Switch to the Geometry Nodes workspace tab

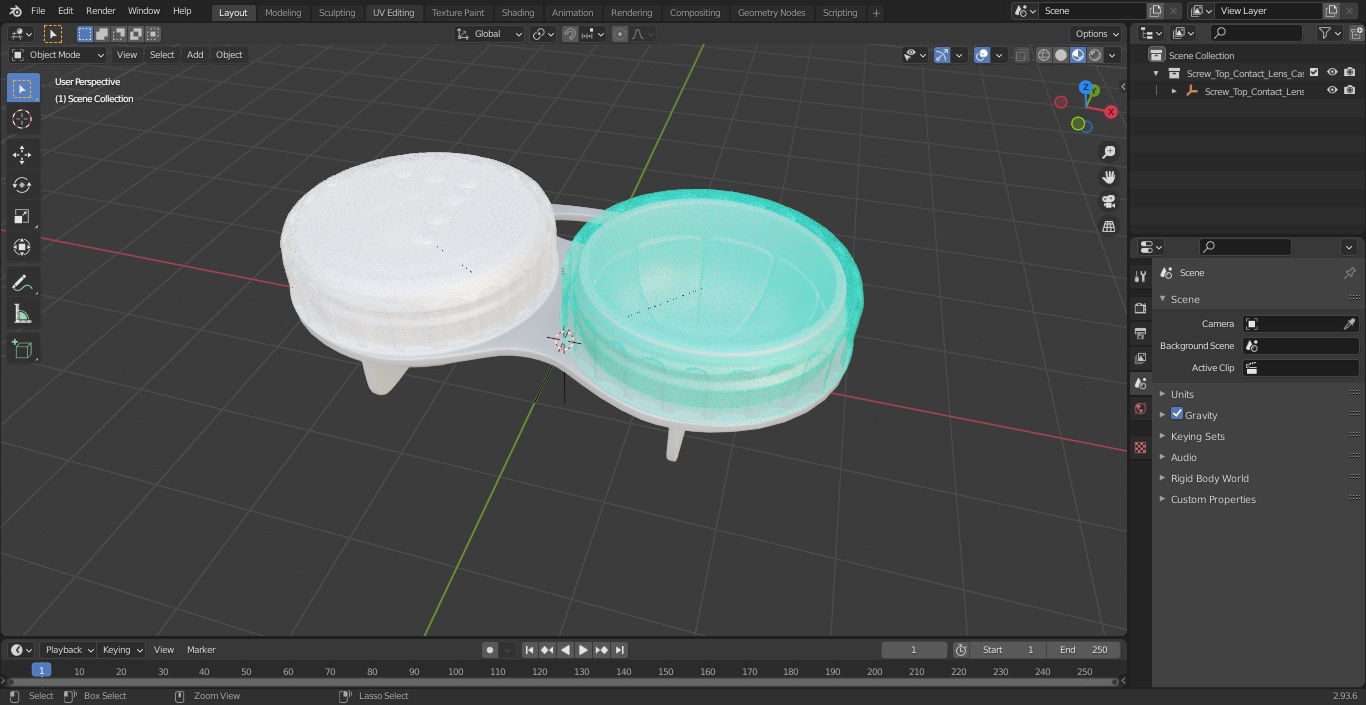(x=771, y=13)
